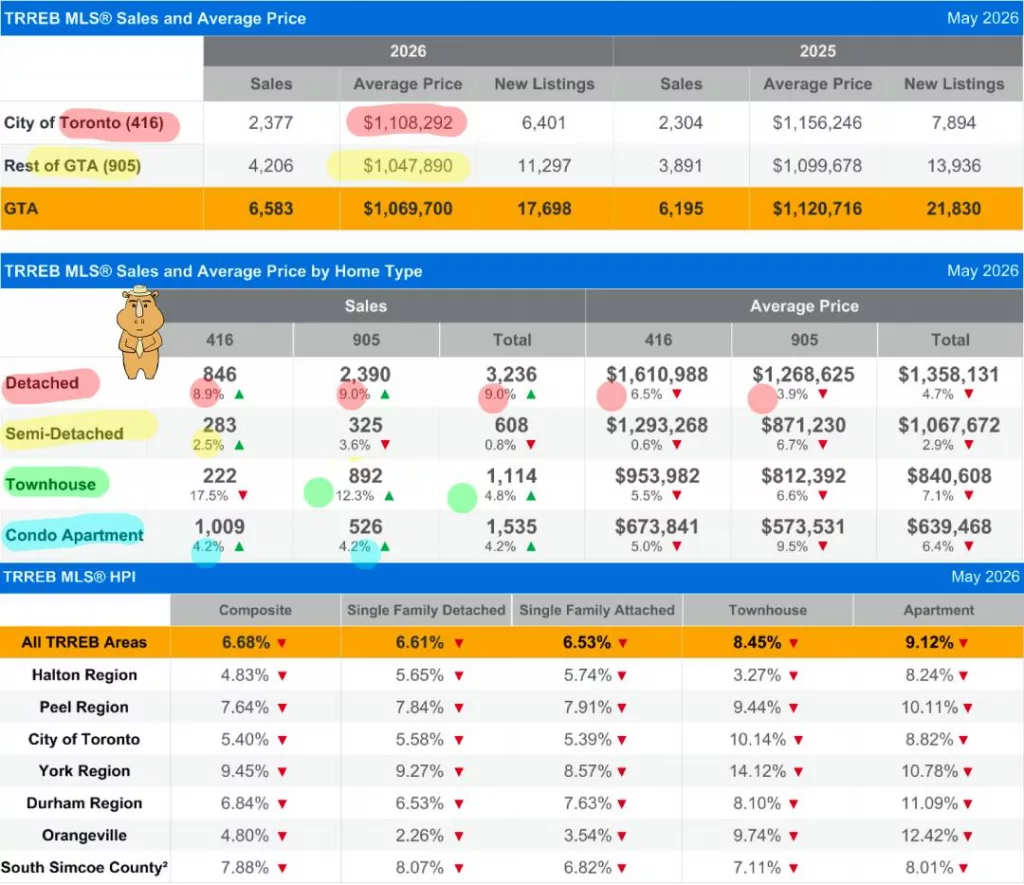Click the 3,236 total detached sales

click(511, 374)
